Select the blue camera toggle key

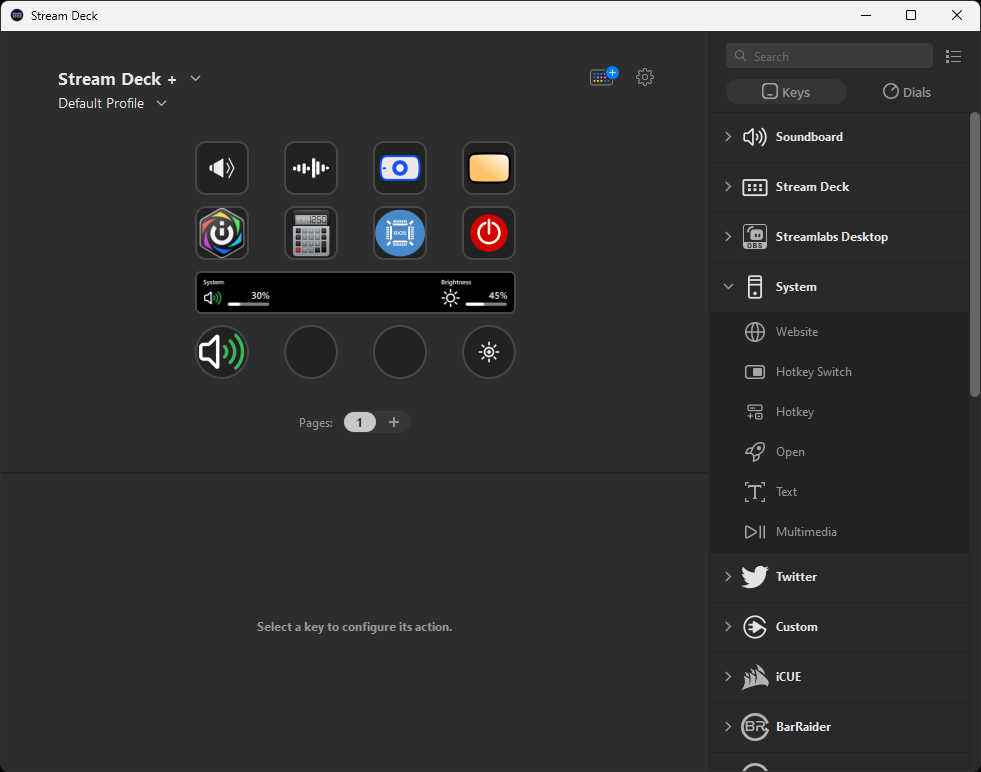pyautogui.click(x=400, y=168)
